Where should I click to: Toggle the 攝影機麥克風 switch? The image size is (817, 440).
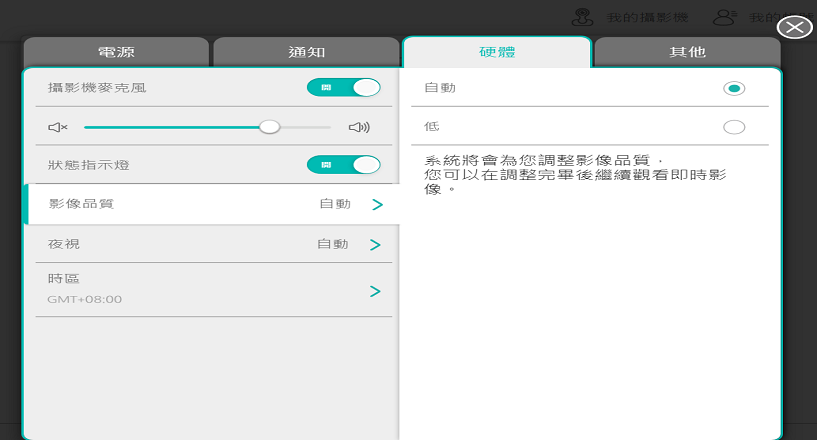click(343, 88)
